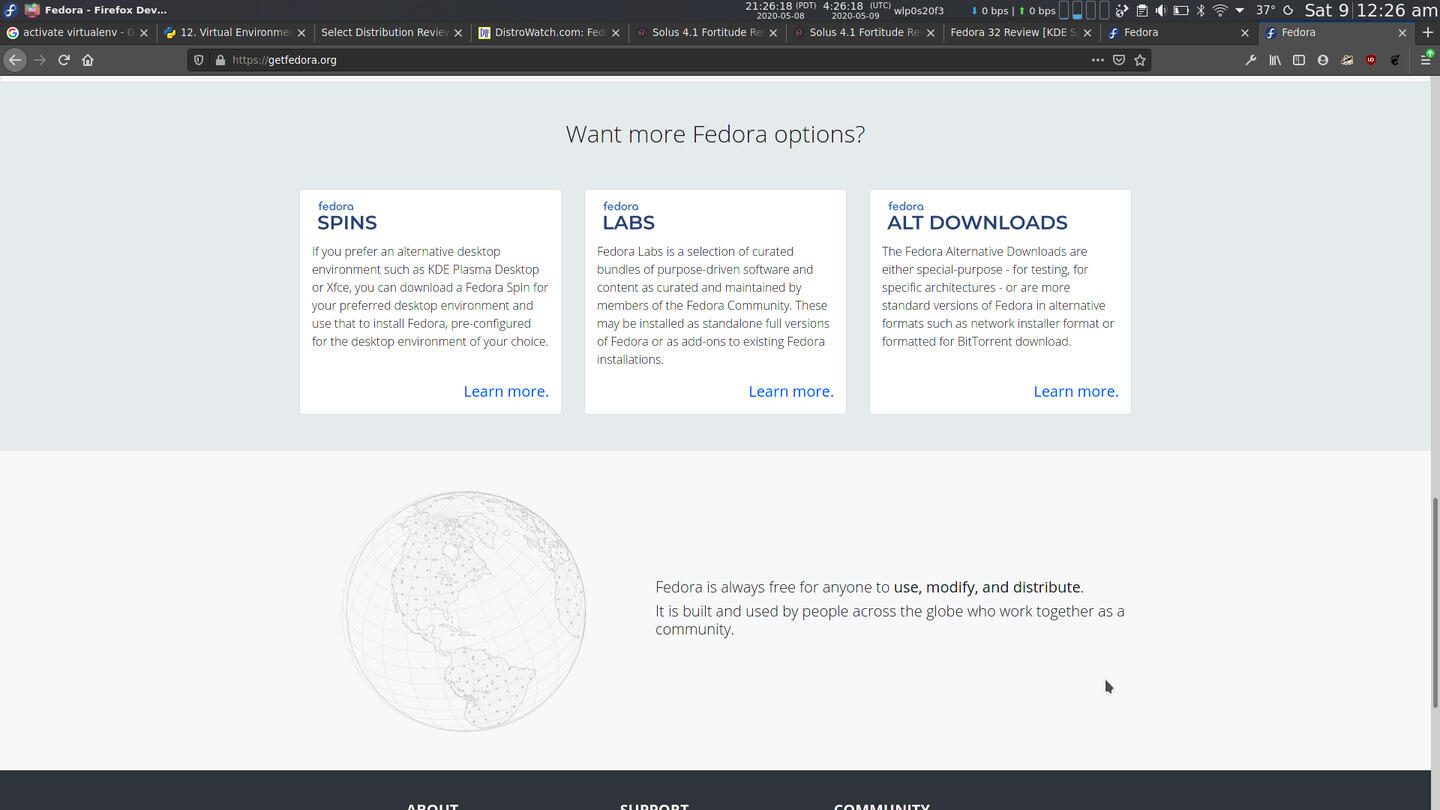Image resolution: width=1440 pixels, height=810 pixels.
Task: Open the Library icon in toolbar
Action: (1275, 60)
